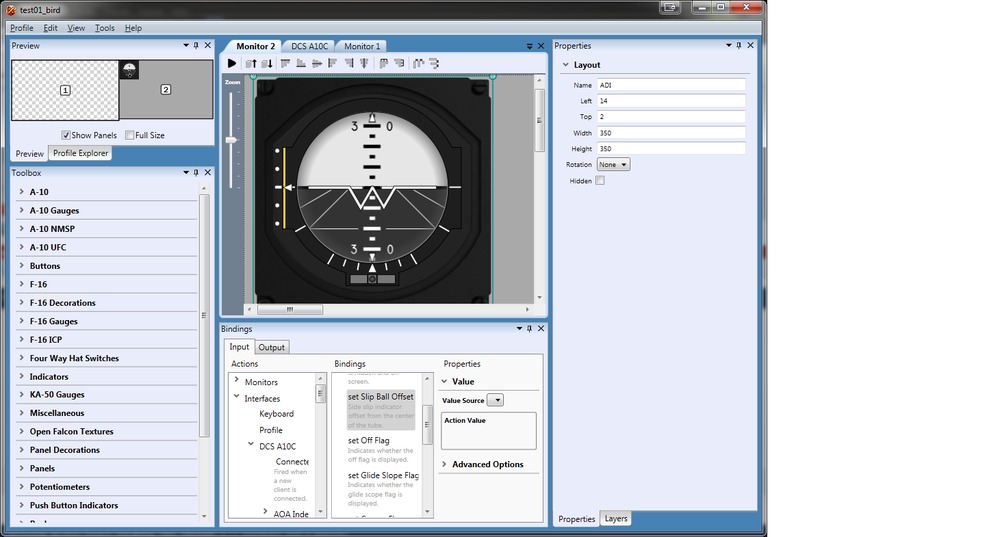Expand the F-16 Gauges toolbox category
Screen dimensions: 1000x537
click(x=54, y=321)
